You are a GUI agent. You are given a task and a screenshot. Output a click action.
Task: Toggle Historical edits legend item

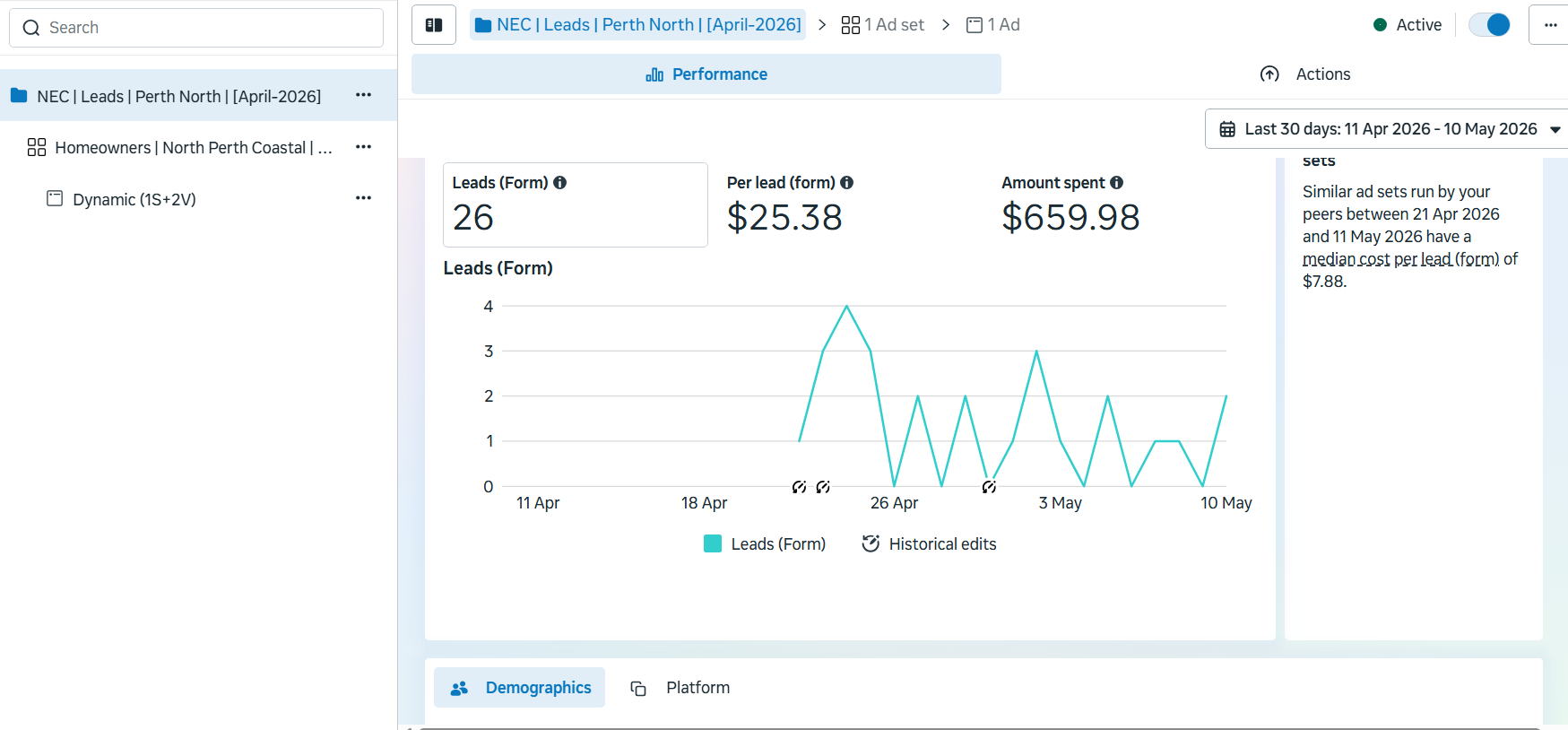(930, 543)
